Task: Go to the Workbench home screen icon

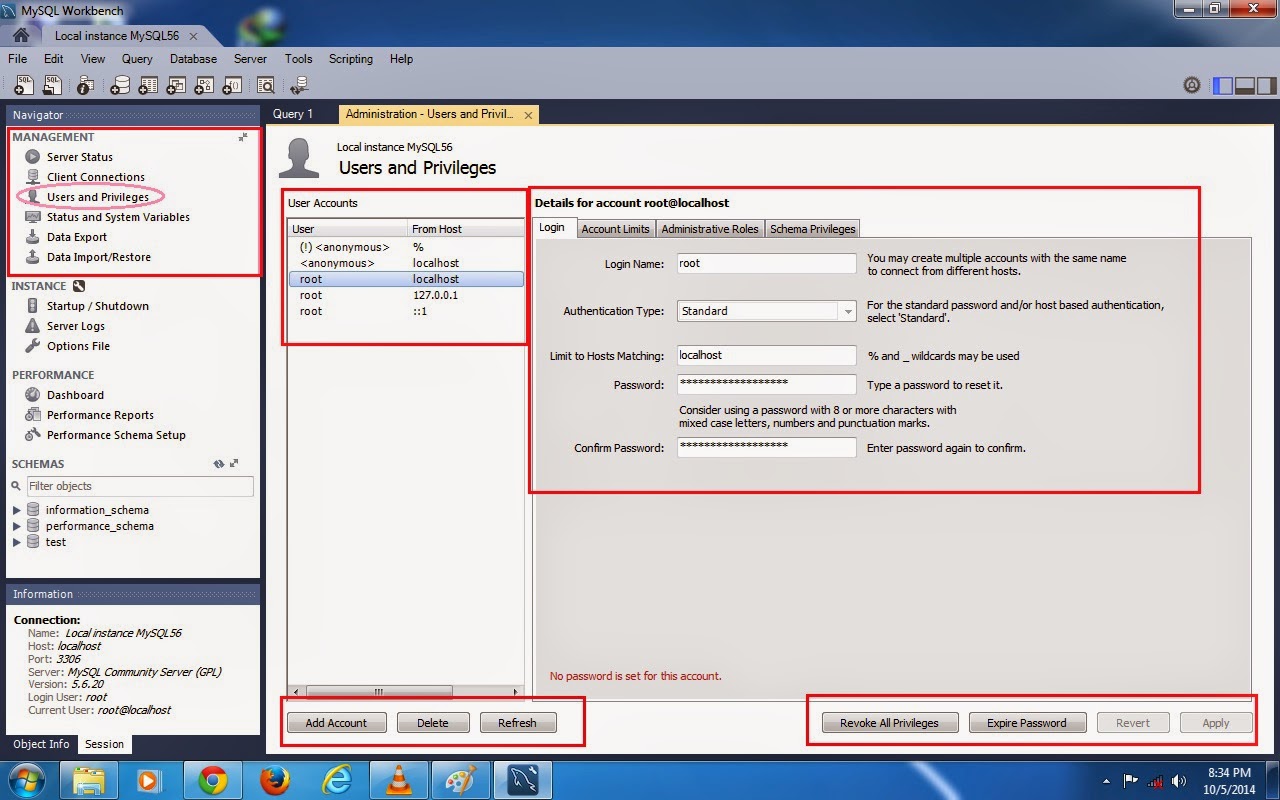Action: coord(20,35)
